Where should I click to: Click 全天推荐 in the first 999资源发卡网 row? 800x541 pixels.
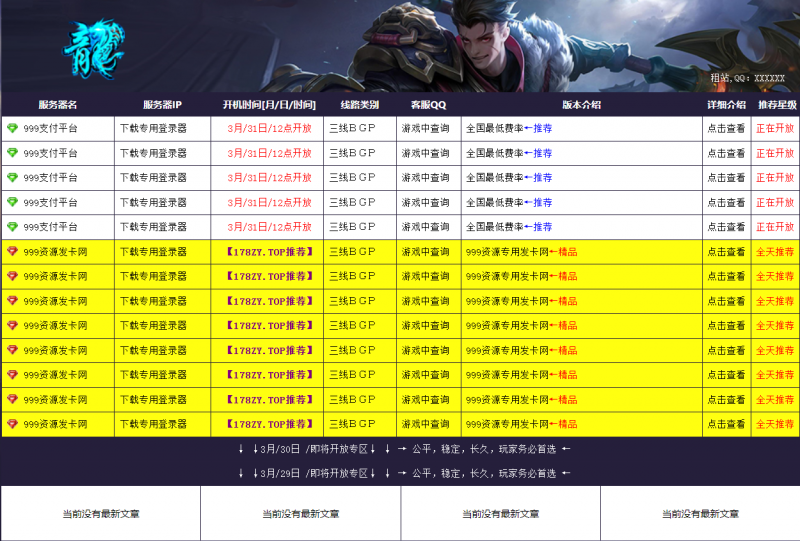coord(775,252)
